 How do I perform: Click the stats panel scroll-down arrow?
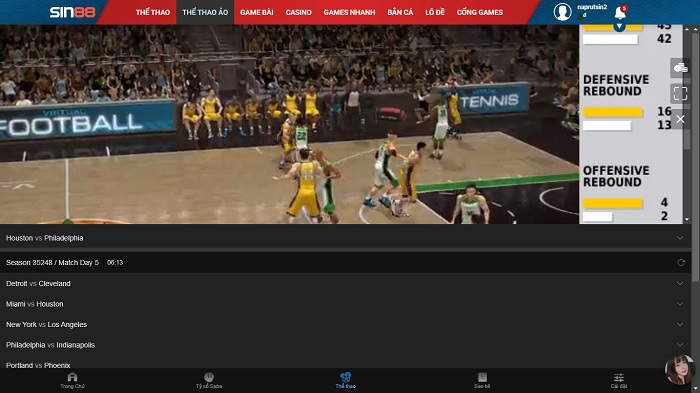coord(687,219)
